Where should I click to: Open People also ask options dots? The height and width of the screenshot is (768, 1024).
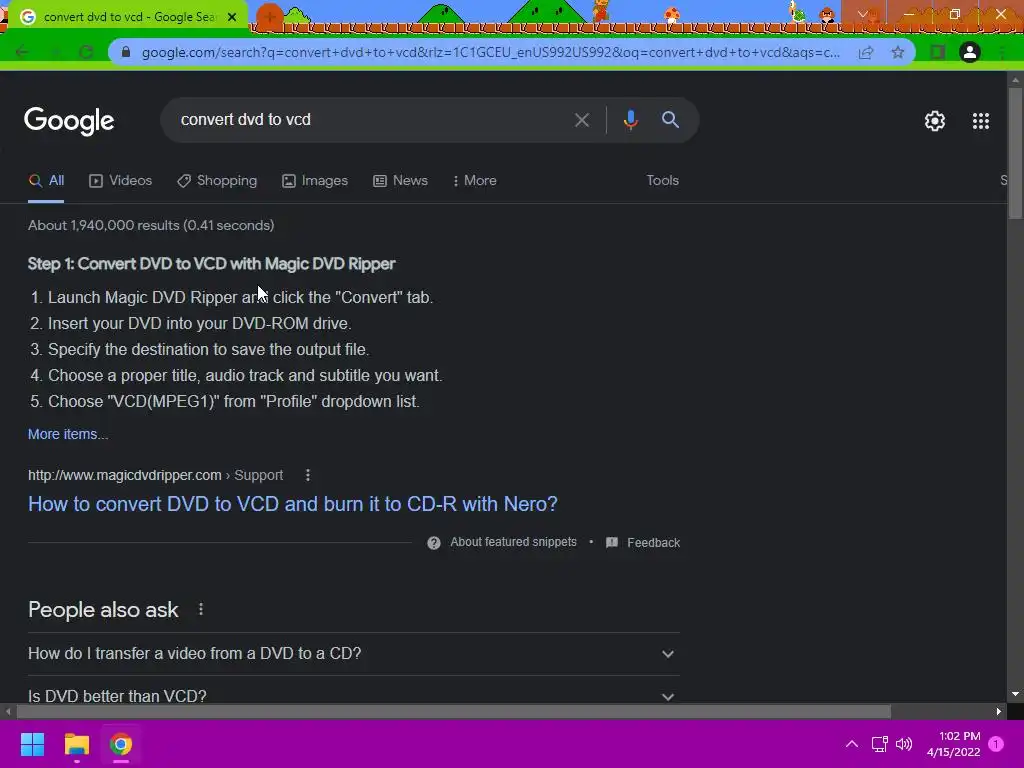200,609
